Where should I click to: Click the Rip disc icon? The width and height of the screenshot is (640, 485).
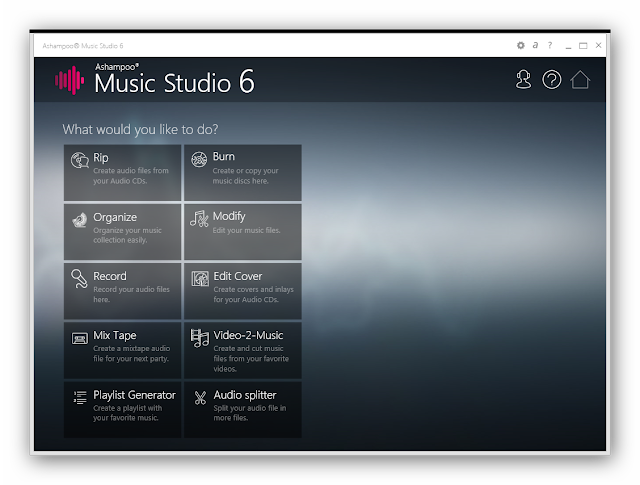[80, 160]
